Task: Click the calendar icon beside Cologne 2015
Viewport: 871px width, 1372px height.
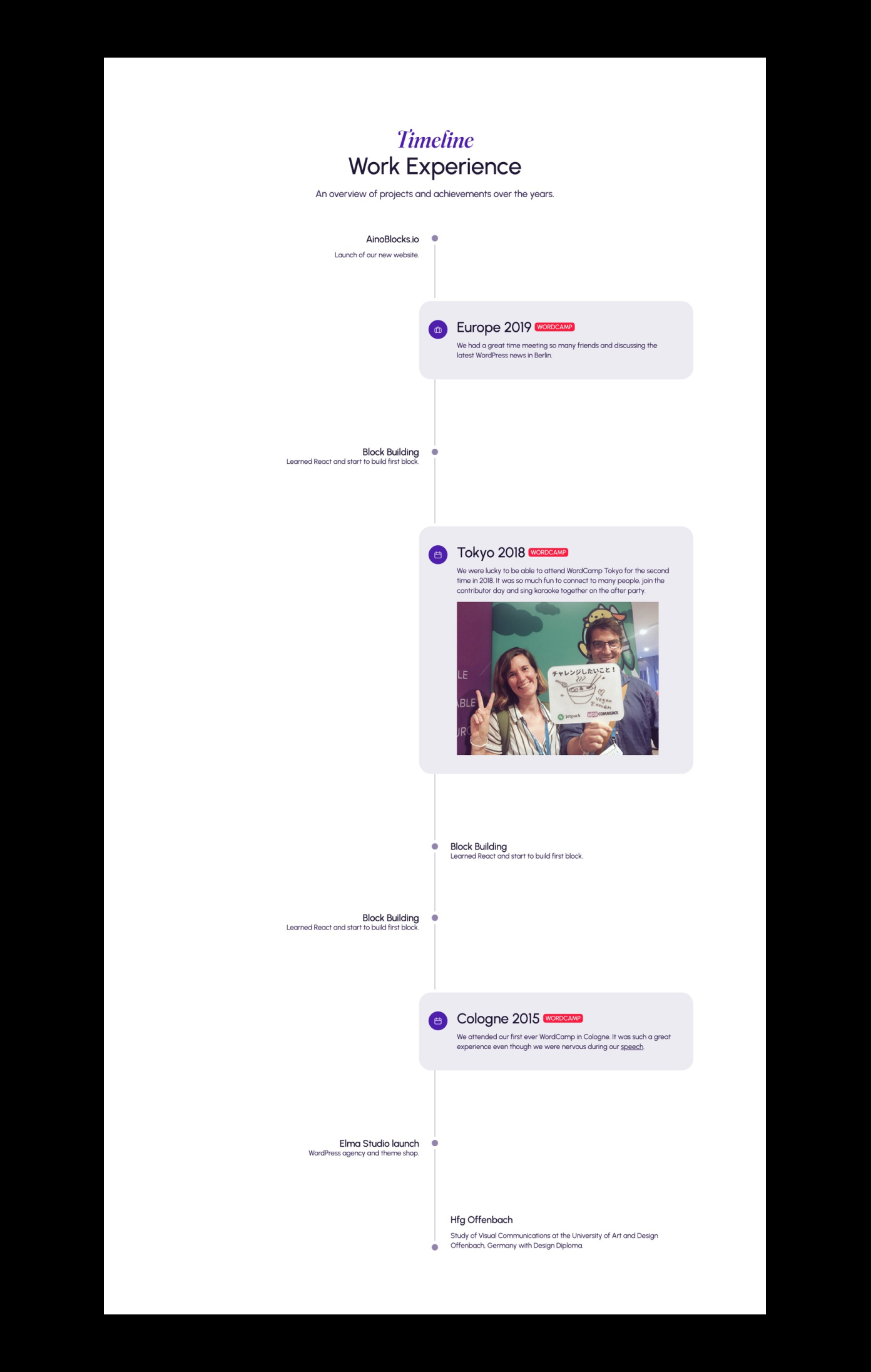Action: (438, 1020)
